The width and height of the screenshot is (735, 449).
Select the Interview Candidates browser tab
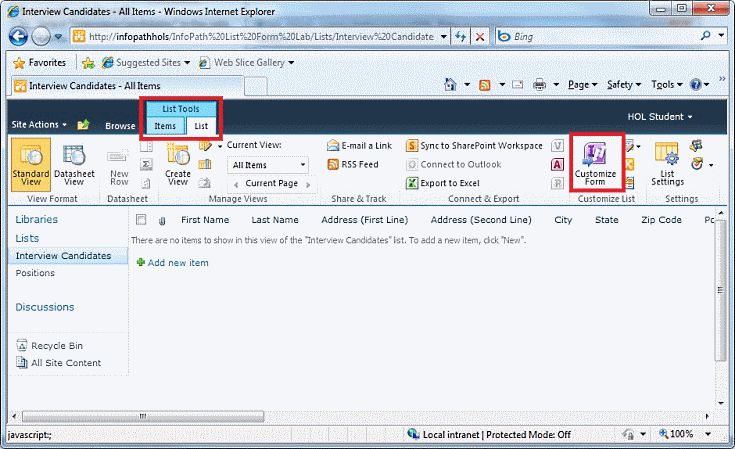(x=128, y=86)
